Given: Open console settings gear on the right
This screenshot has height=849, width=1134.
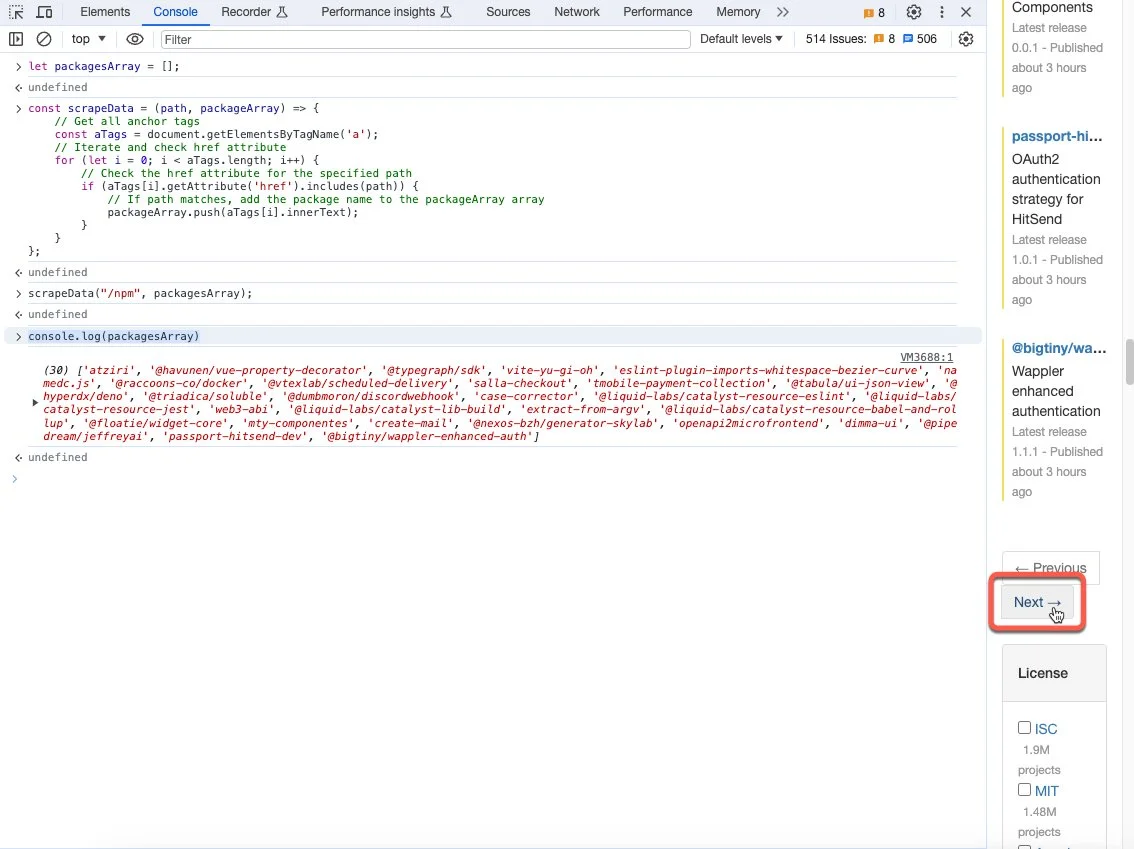Looking at the screenshot, I should coord(966,38).
